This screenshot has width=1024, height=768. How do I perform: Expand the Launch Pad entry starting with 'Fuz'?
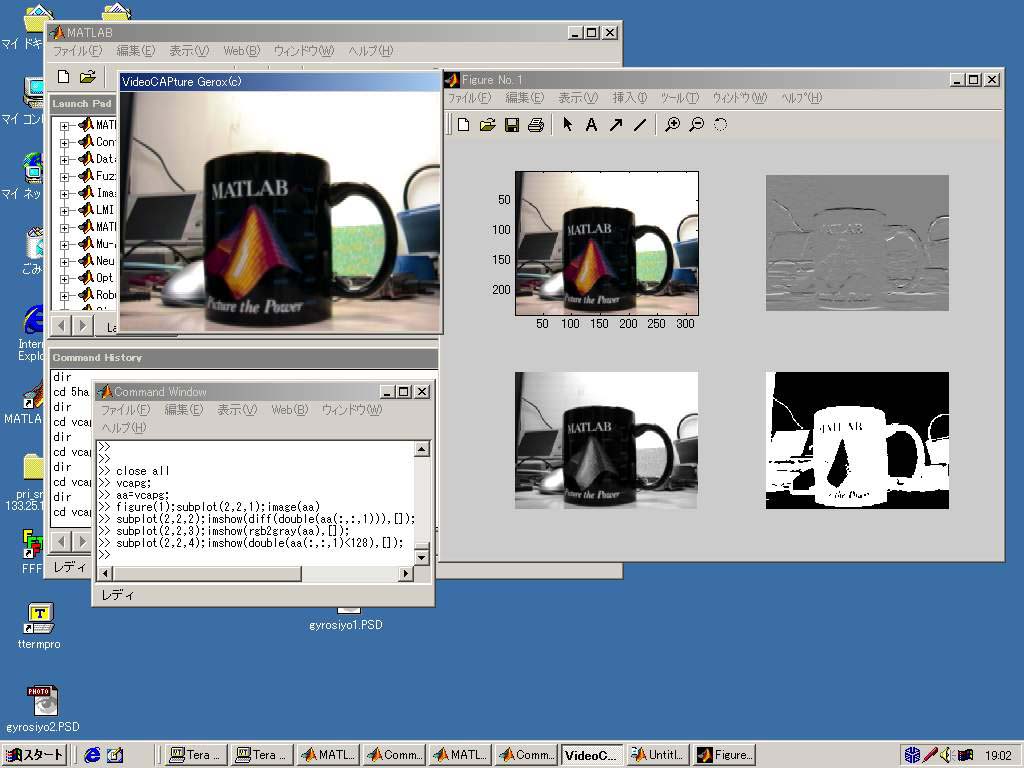click(64, 176)
